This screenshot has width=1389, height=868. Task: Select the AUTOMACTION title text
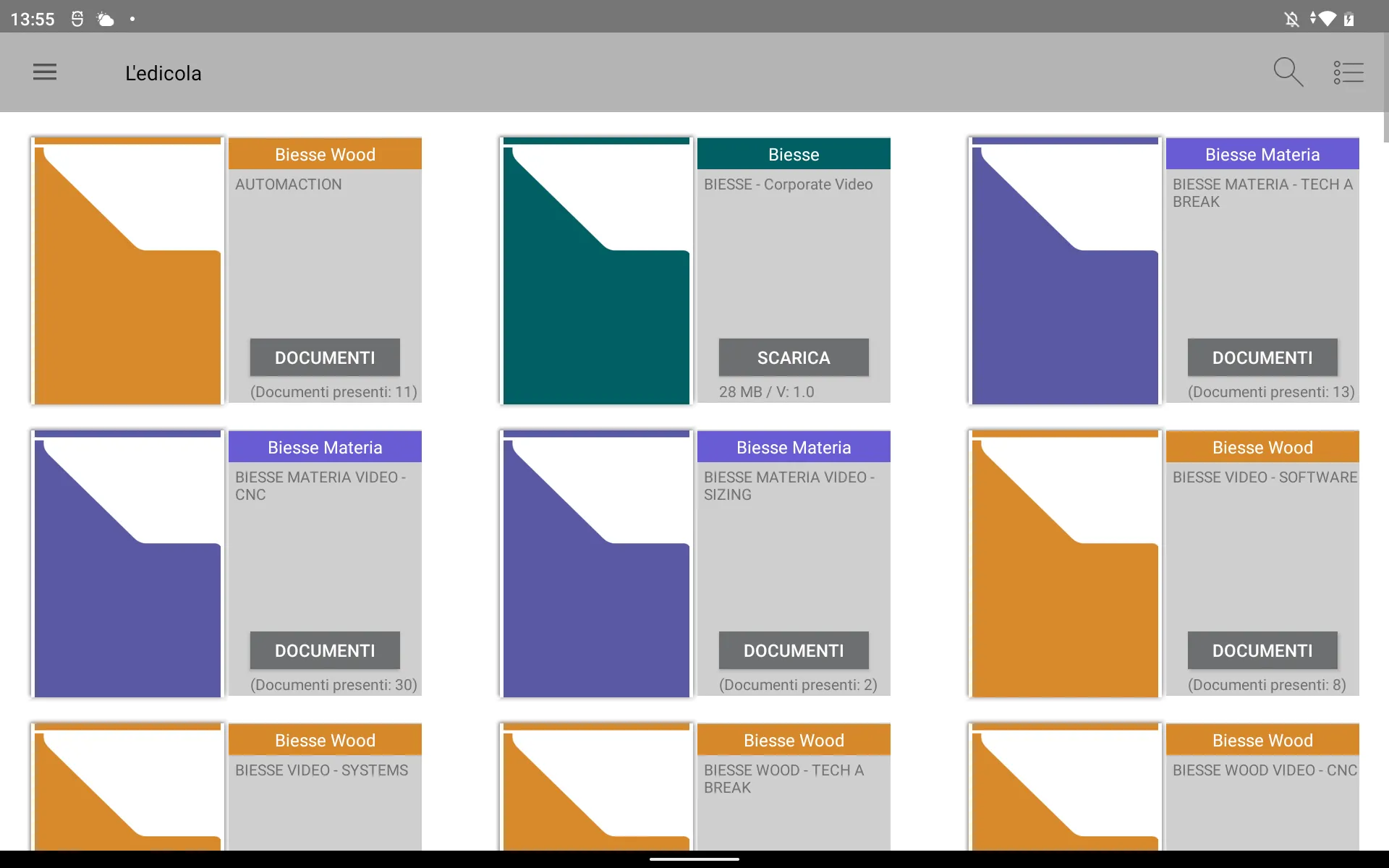[x=289, y=184]
